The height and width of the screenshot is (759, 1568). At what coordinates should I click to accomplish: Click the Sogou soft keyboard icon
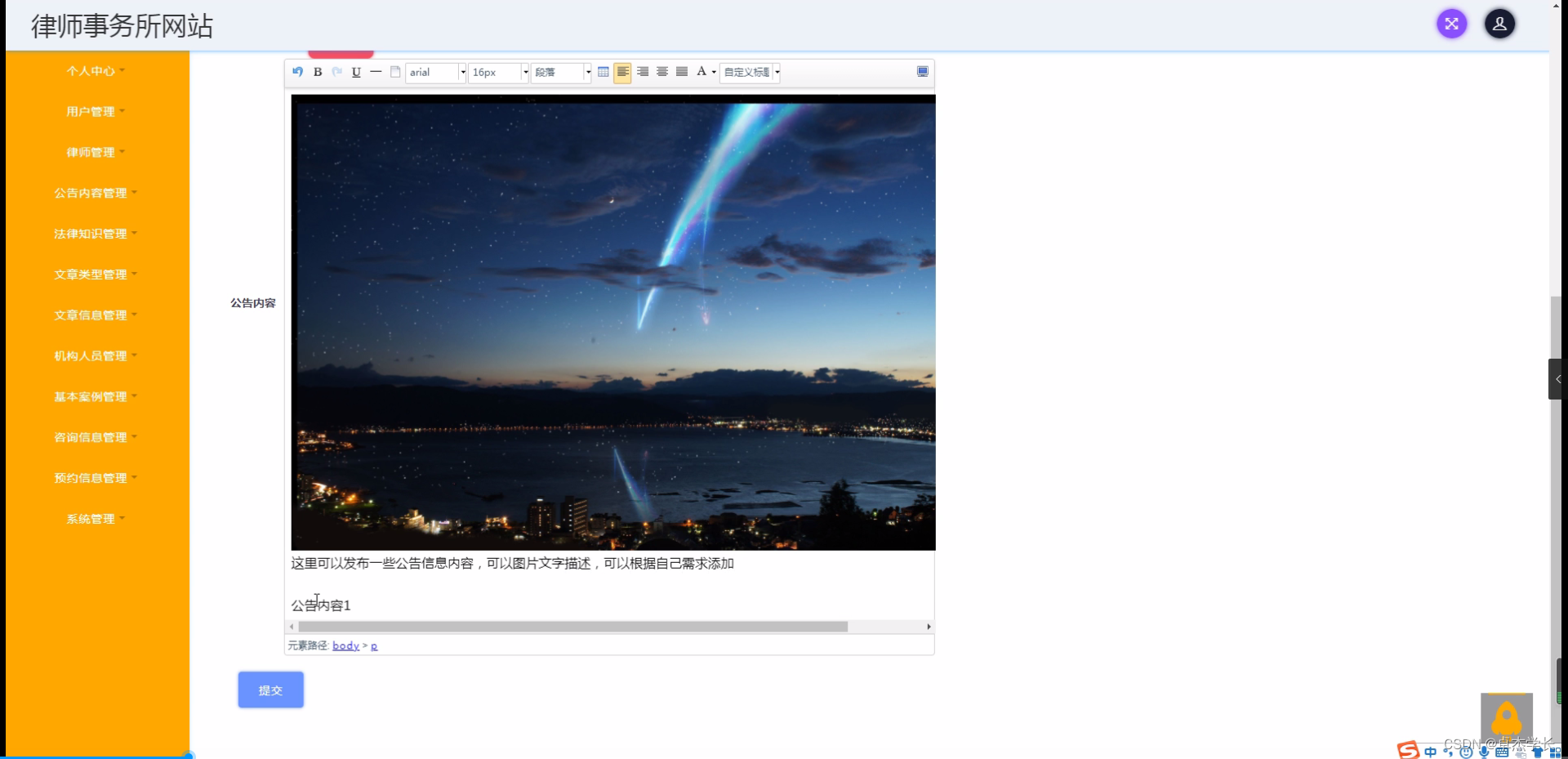(1502, 752)
